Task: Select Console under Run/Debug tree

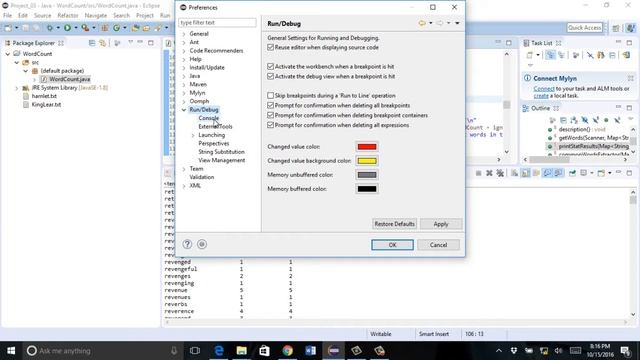Action: pyautogui.click(x=209, y=118)
